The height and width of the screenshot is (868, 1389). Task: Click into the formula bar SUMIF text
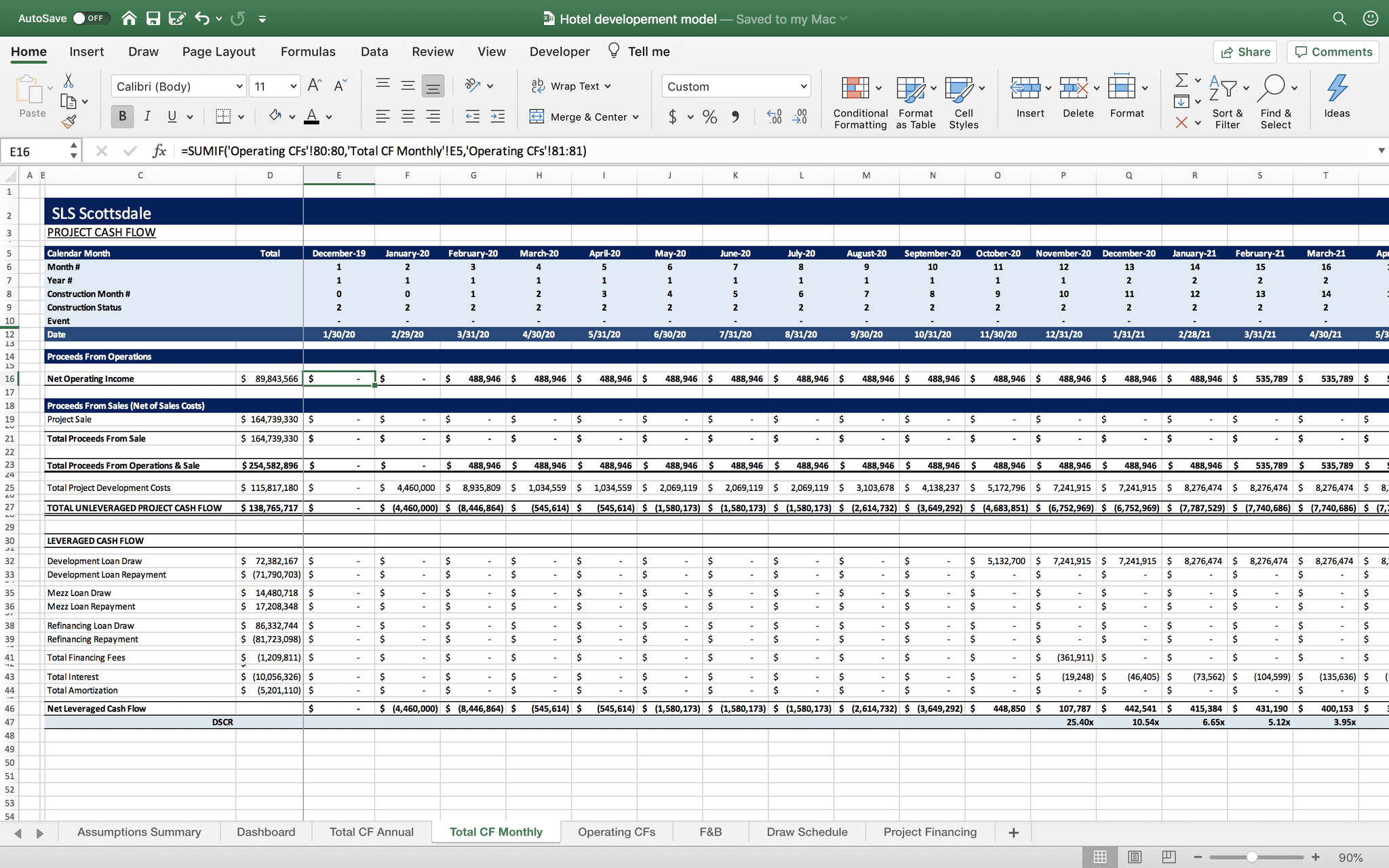click(x=384, y=151)
